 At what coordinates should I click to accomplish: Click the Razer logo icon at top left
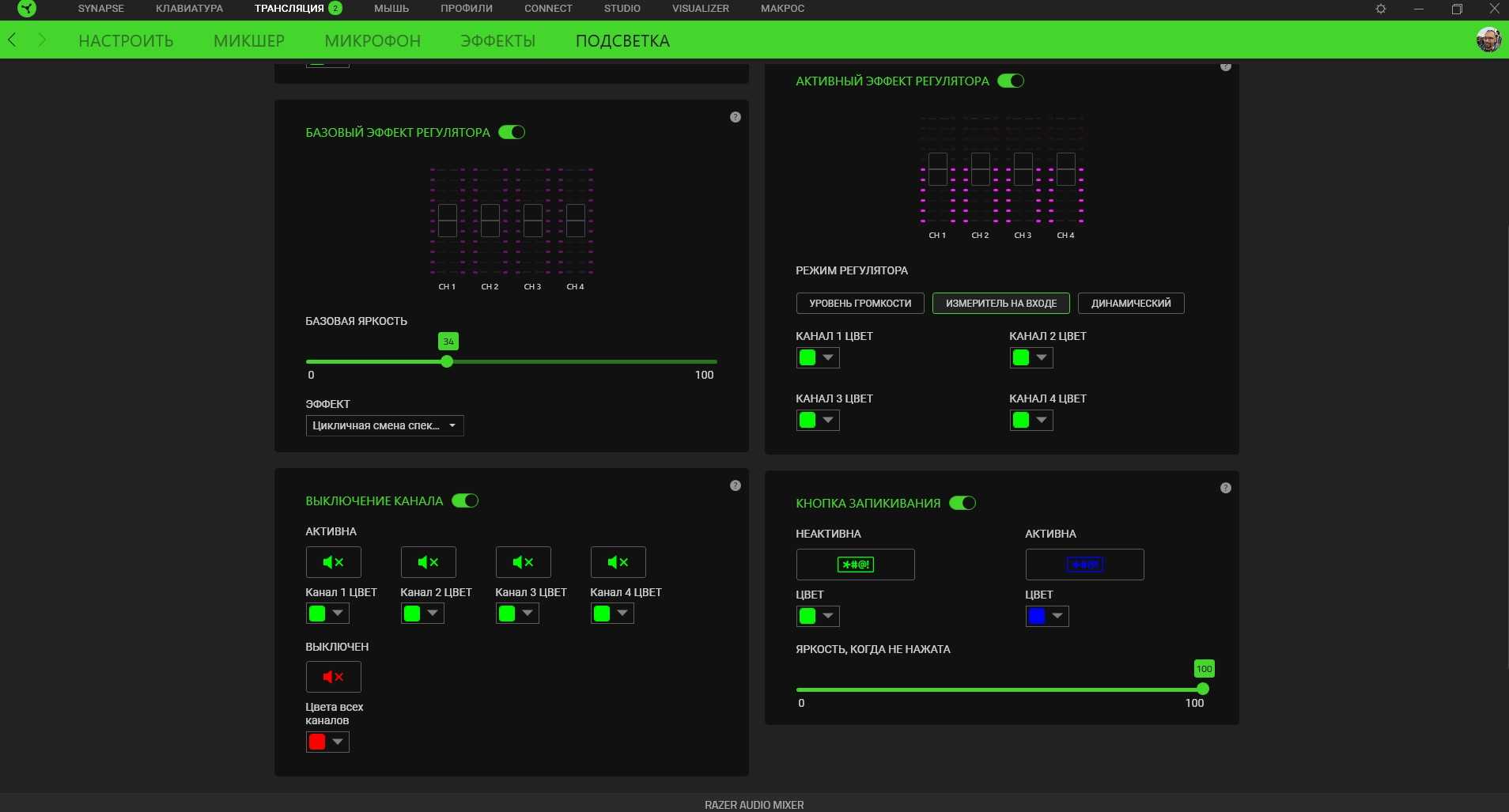(27, 9)
